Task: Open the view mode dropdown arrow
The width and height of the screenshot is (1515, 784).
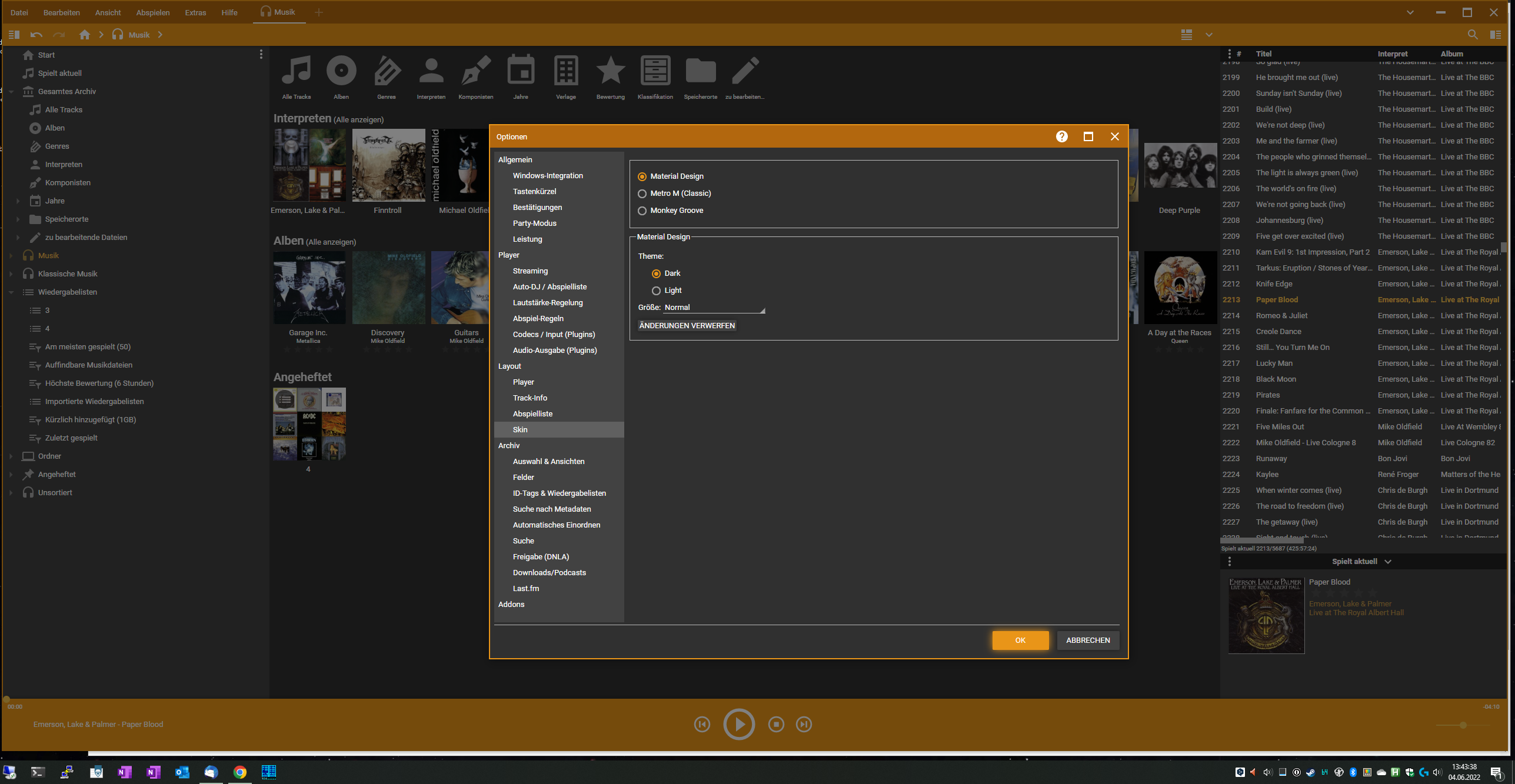Action: pos(1209,35)
